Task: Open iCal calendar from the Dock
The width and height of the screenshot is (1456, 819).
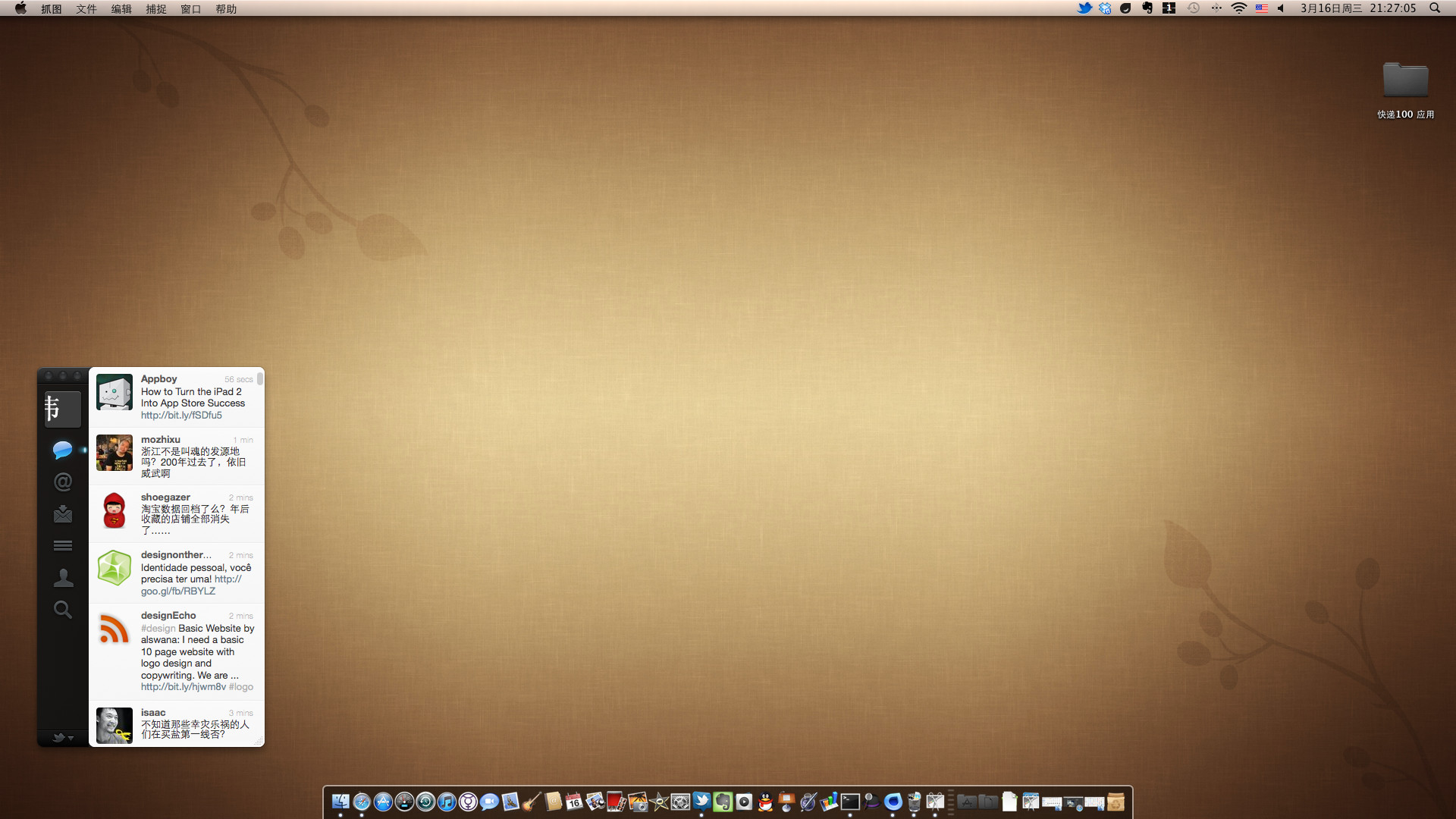Action: point(574,802)
